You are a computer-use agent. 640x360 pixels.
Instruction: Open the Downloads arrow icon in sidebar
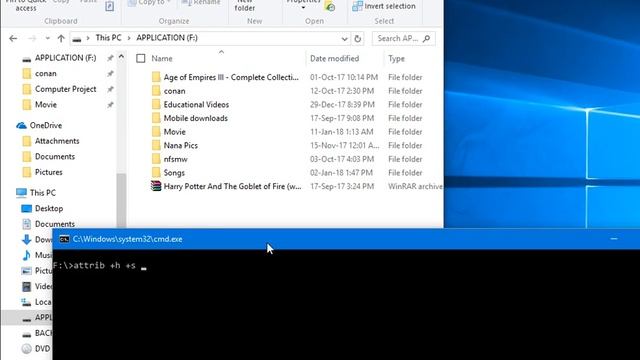(27, 240)
